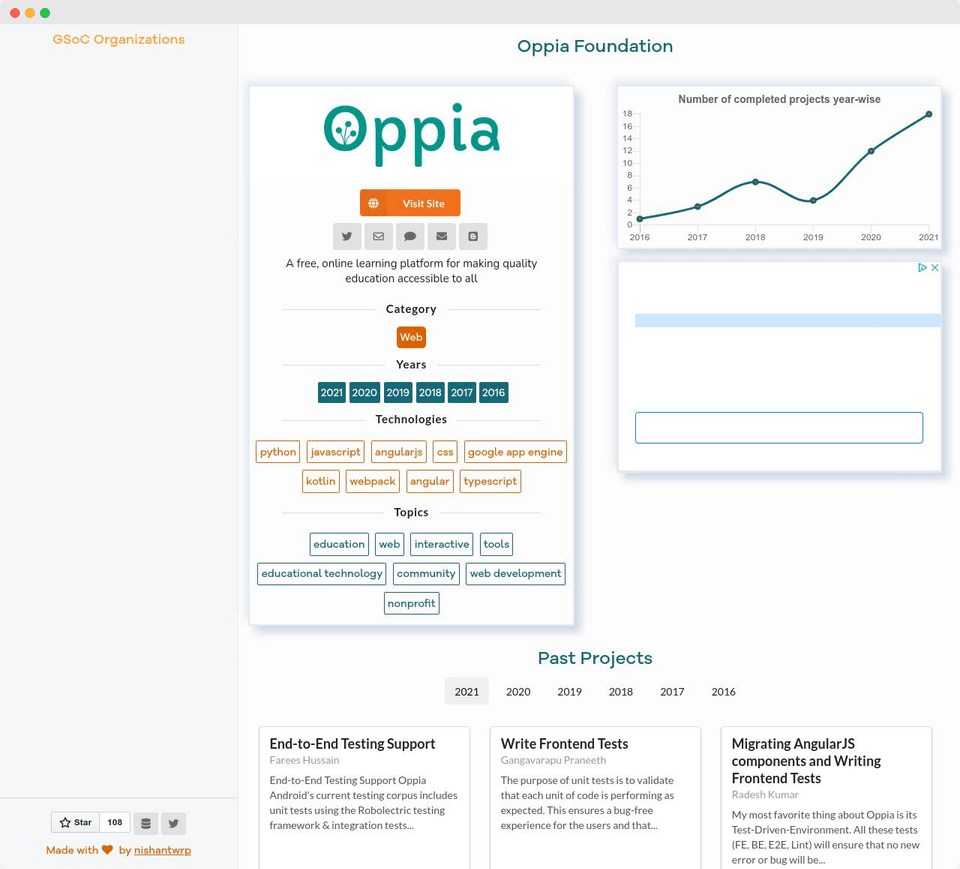Open the 108 stargazers count

pyautogui.click(x=115, y=822)
